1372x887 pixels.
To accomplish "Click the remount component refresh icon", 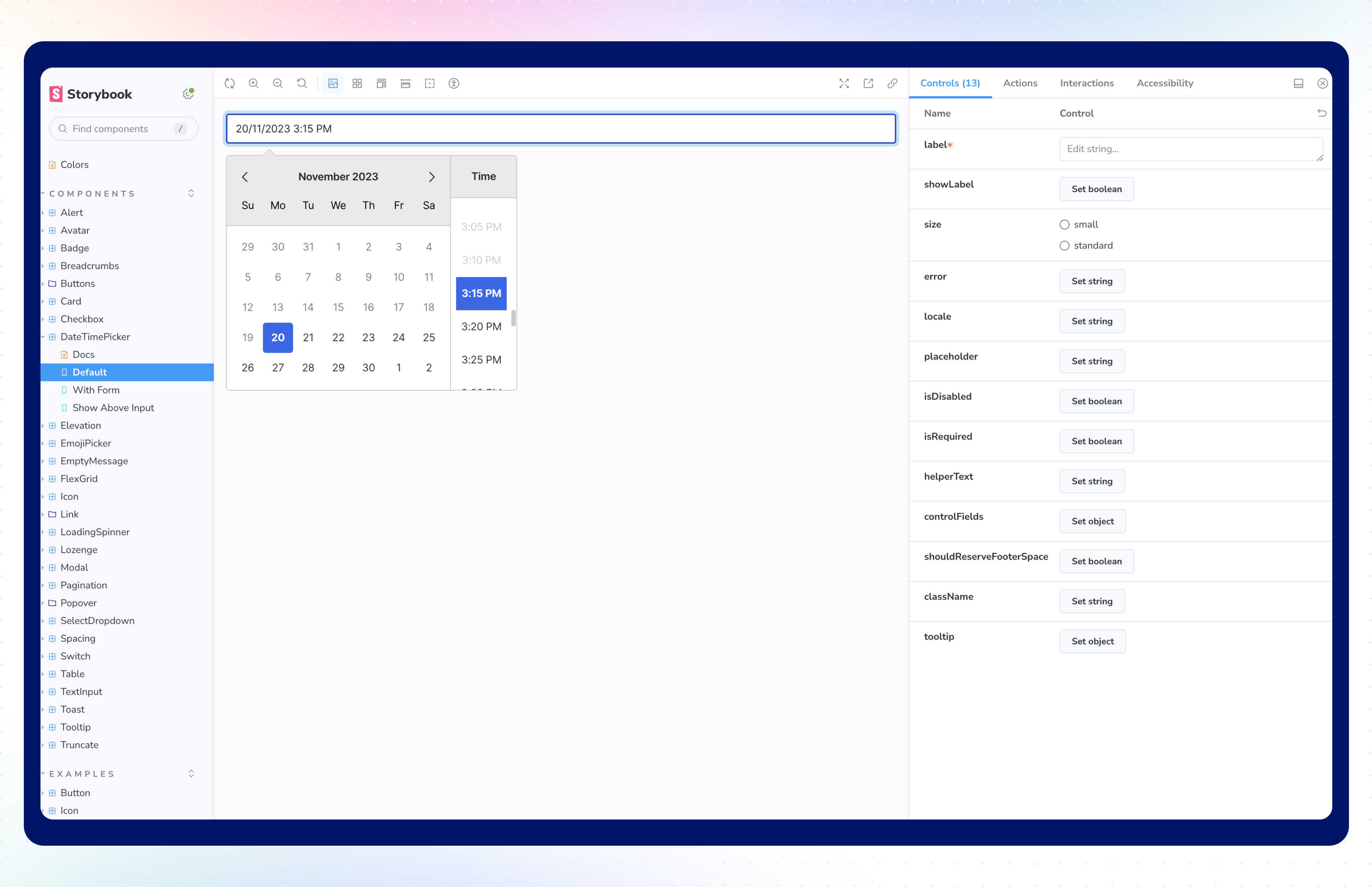I will [230, 83].
